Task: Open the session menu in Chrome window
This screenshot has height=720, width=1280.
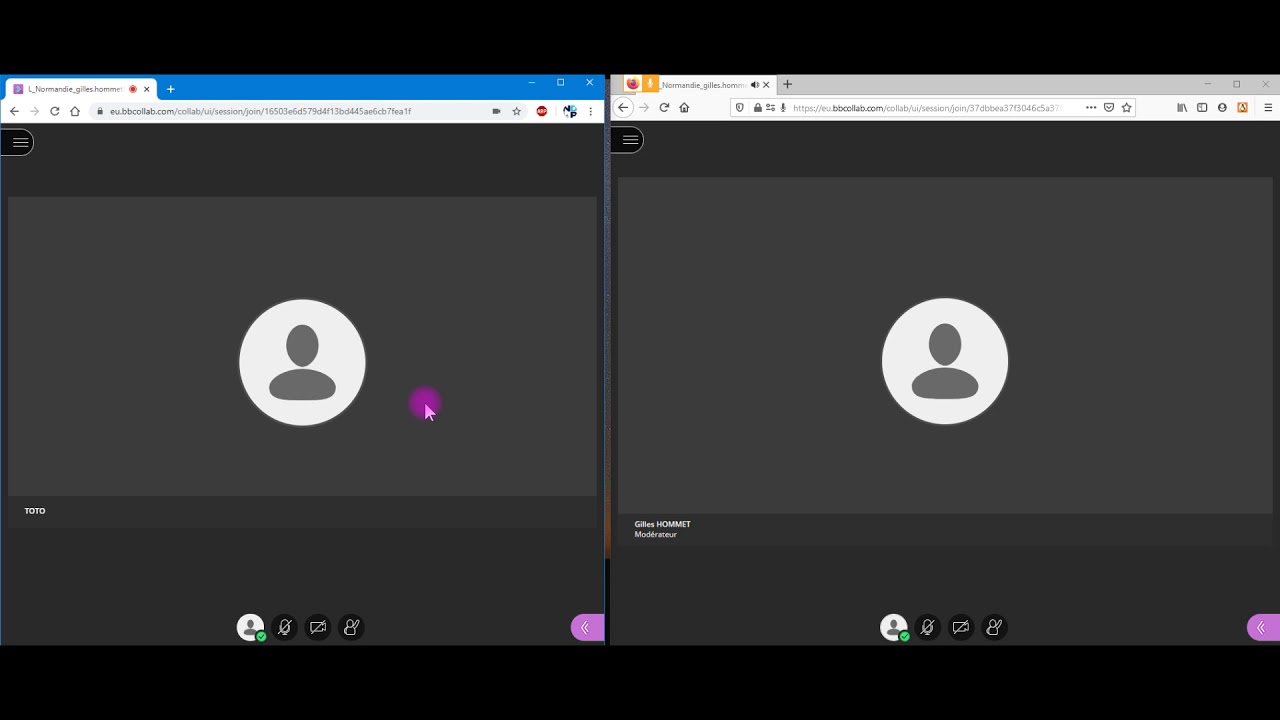Action: [x=19, y=143]
